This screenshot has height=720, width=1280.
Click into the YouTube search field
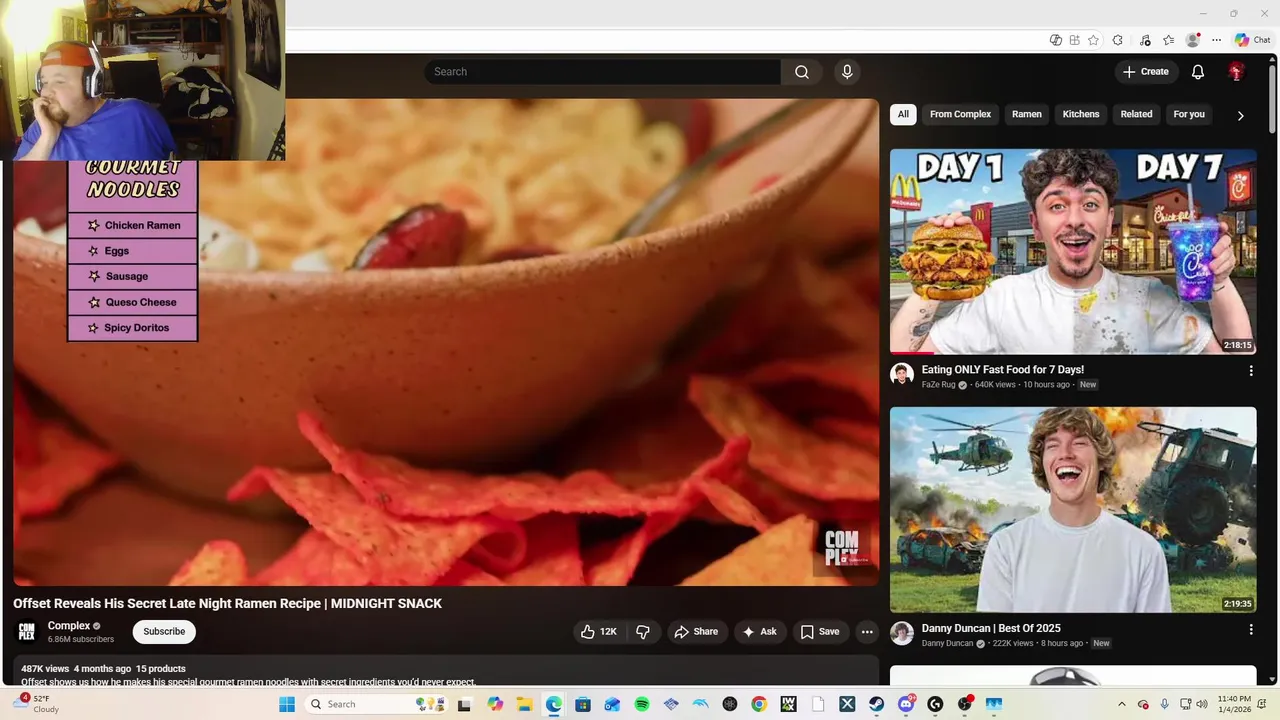pyautogui.click(x=603, y=72)
